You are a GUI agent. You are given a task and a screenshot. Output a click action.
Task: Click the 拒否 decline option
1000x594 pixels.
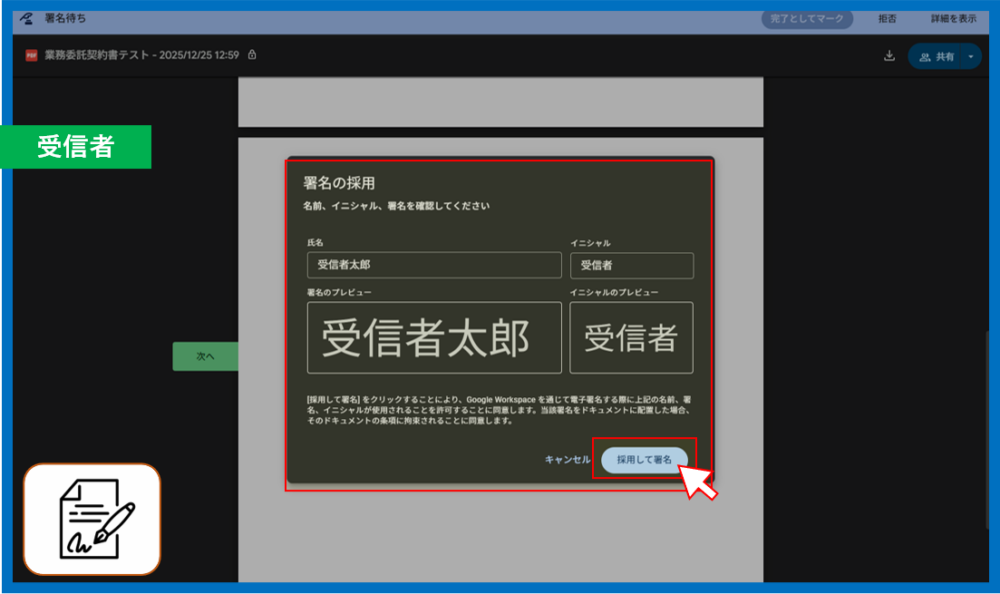887,18
